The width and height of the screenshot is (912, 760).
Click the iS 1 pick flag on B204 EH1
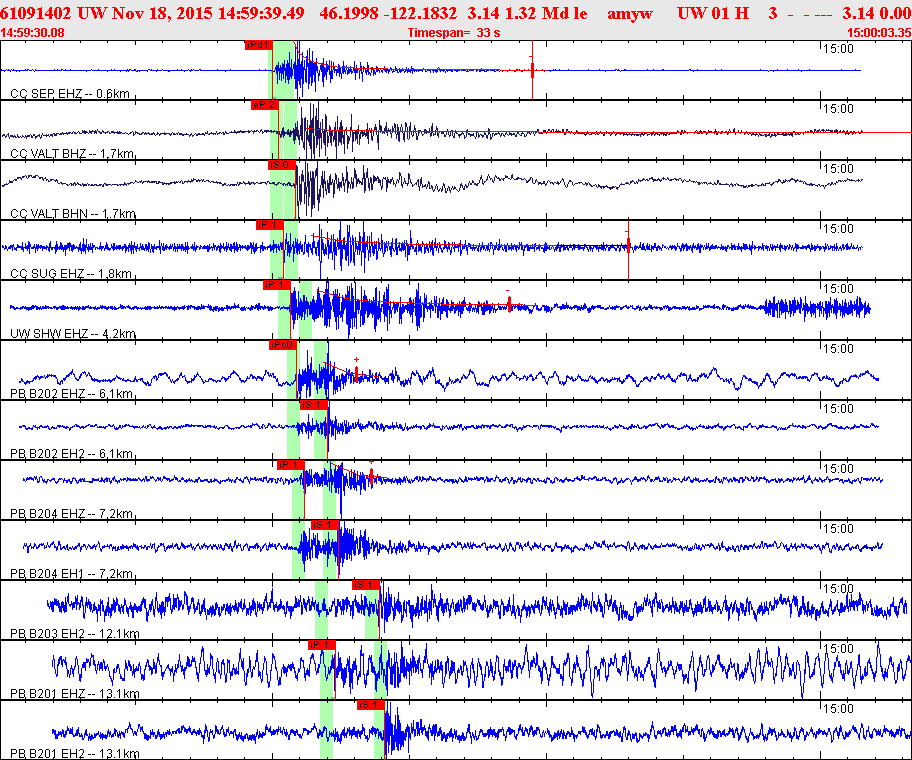325,524
